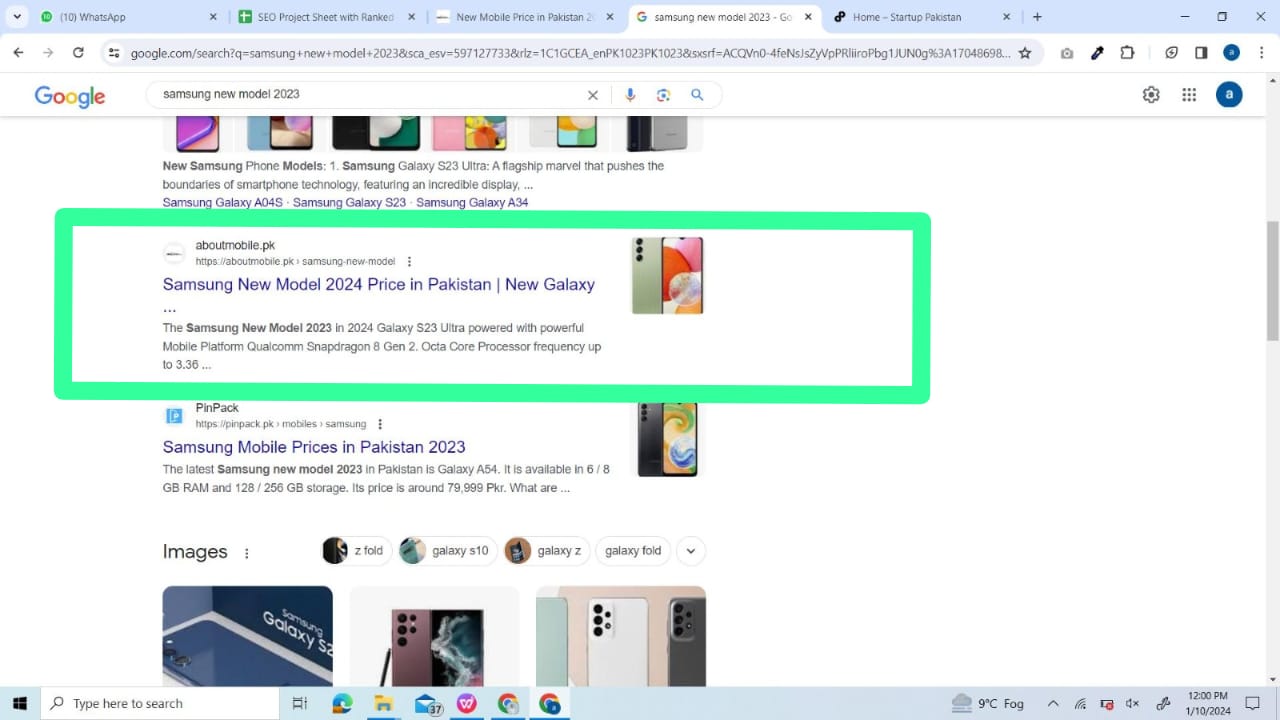Open more options for PinPack result
Viewport: 1280px width, 720px height.
(380, 424)
